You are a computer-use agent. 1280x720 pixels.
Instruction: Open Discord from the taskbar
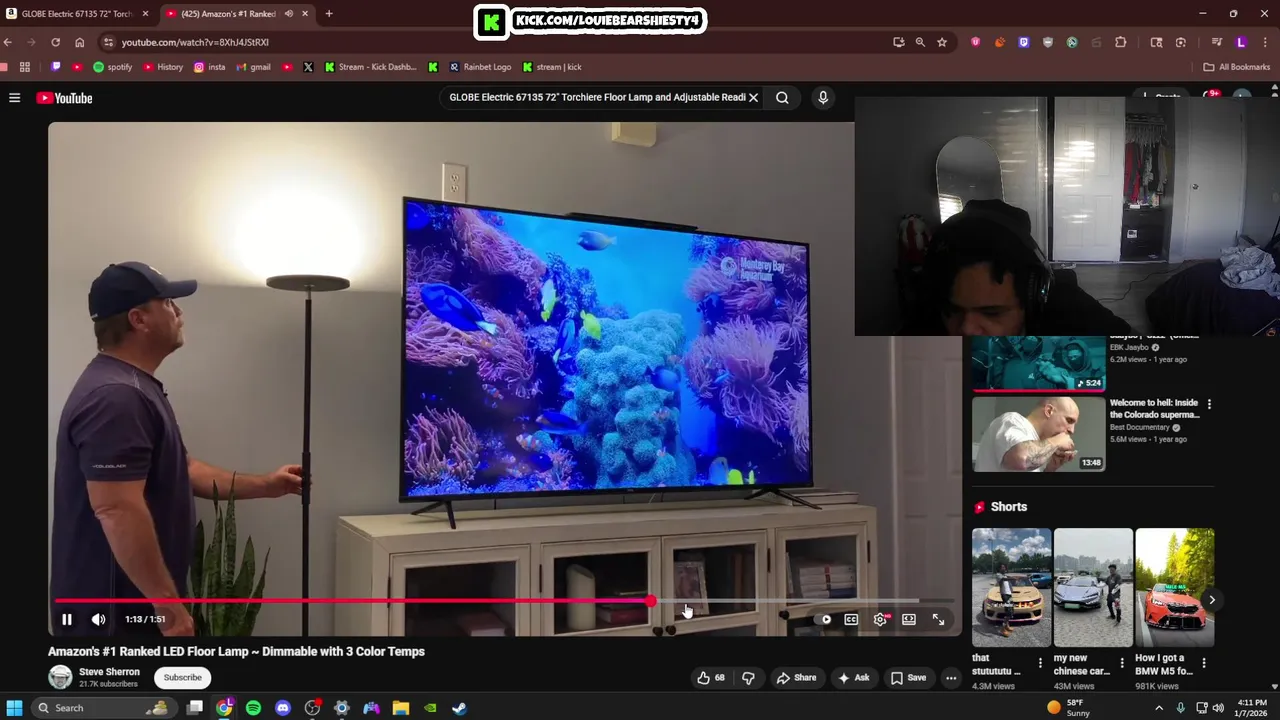(x=283, y=708)
